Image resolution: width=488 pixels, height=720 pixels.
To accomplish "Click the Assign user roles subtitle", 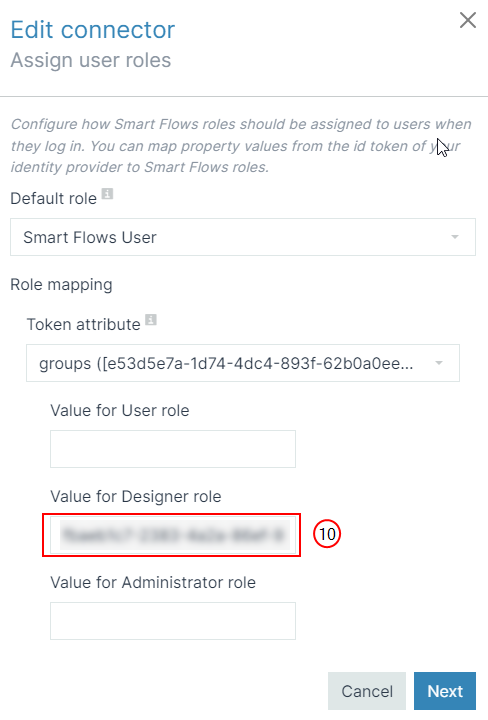I will pyautogui.click(x=91, y=60).
